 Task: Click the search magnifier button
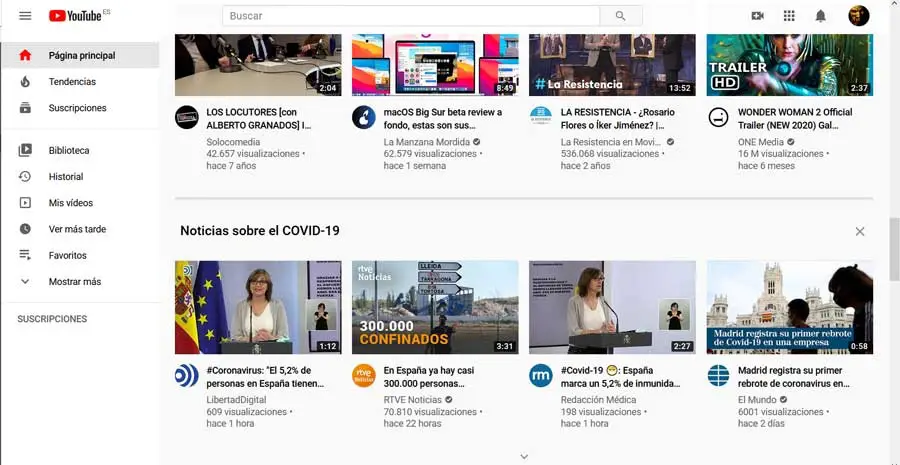620,16
